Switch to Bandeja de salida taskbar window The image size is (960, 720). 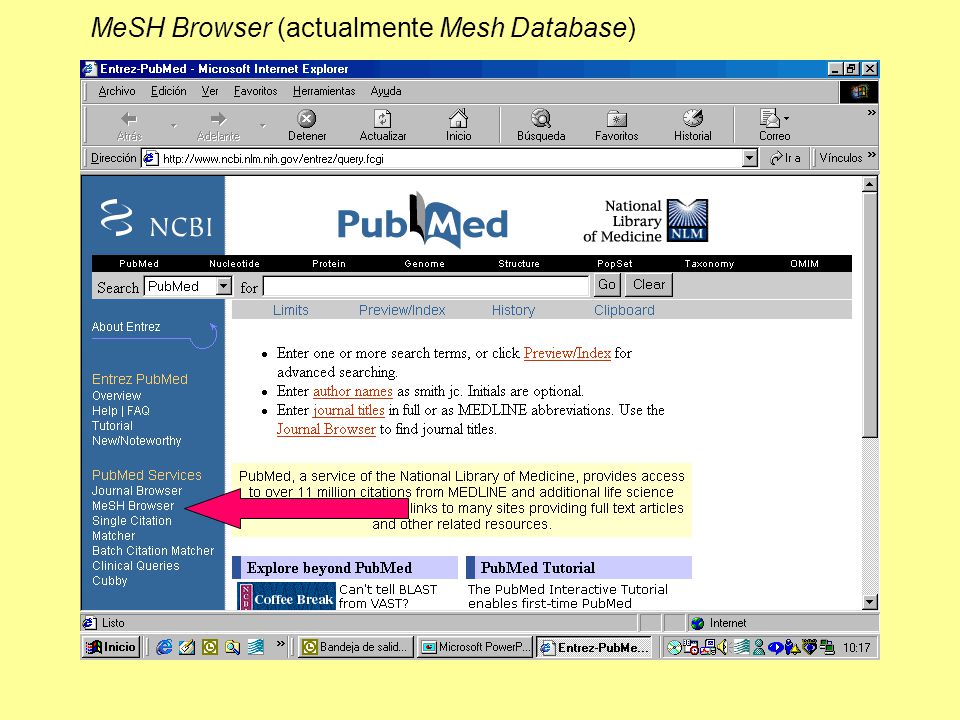[356, 647]
